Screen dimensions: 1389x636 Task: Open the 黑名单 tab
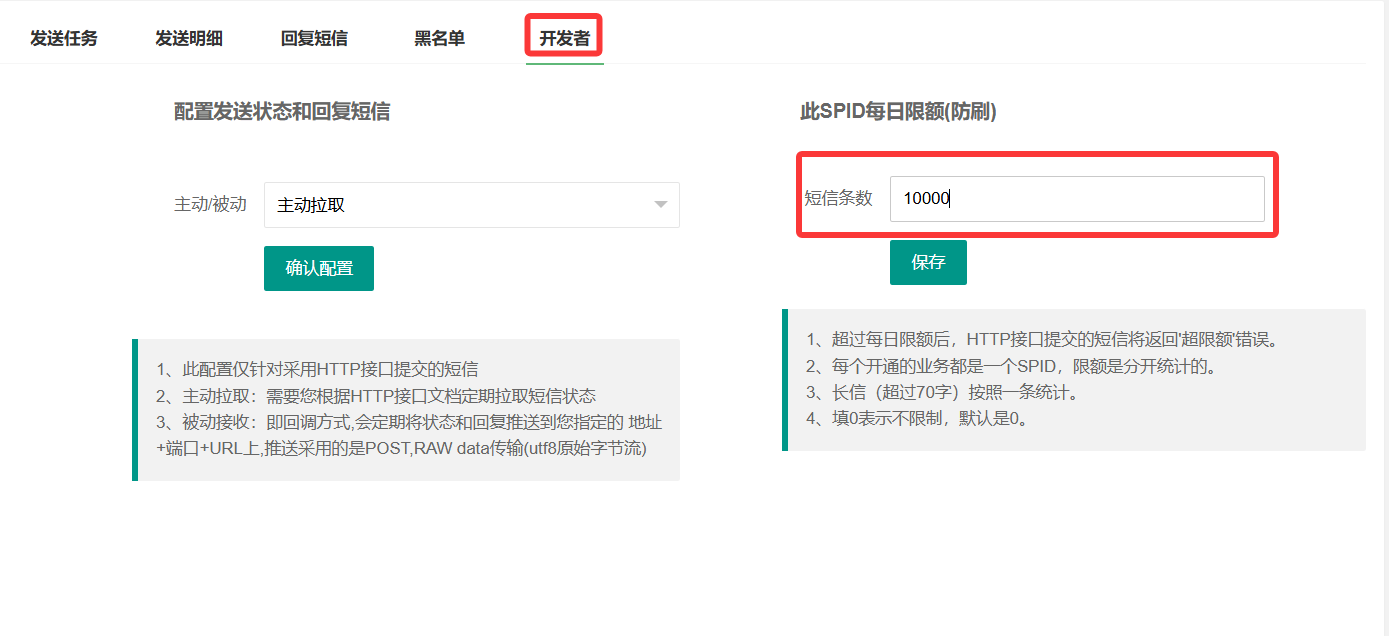[439, 39]
